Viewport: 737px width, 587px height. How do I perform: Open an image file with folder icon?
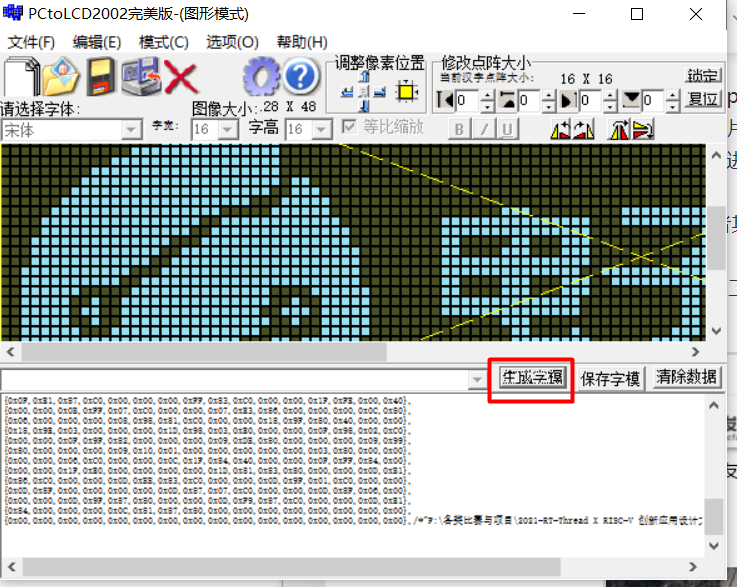(x=61, y=76)
